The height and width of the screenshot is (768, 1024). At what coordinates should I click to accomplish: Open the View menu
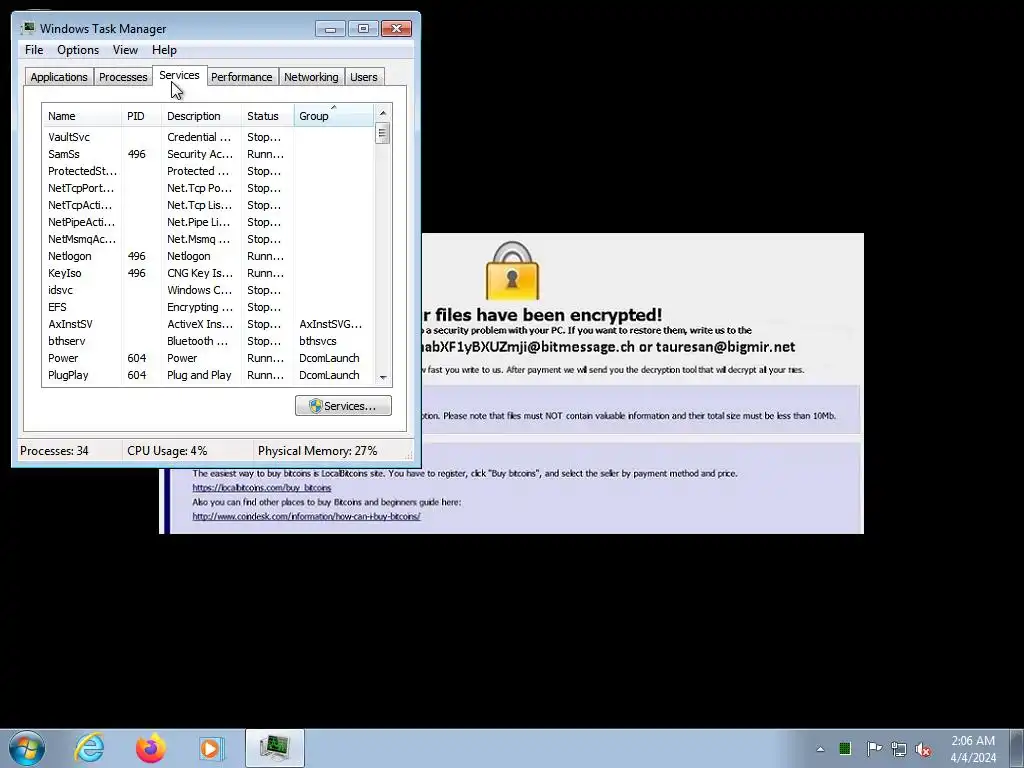point(125,50)
